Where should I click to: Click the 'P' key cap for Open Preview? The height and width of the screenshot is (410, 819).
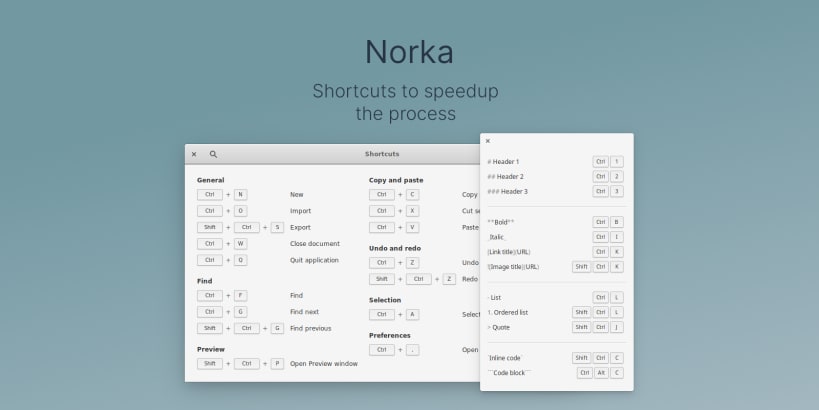click(x=277, y=364)
